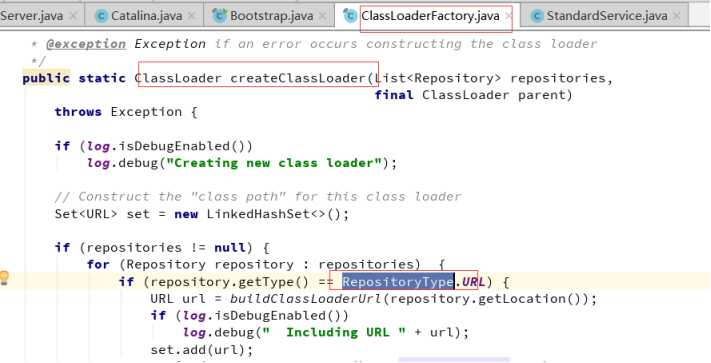
Task: Click the buildClassLoaderUrl method call
Action: [x=306, y=299]
